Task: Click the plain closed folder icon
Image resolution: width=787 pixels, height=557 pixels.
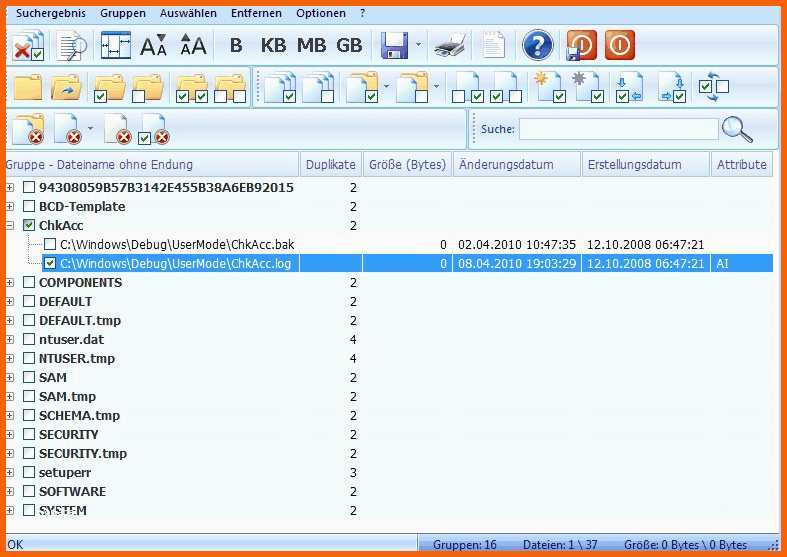Action: (x=28, y=87)
